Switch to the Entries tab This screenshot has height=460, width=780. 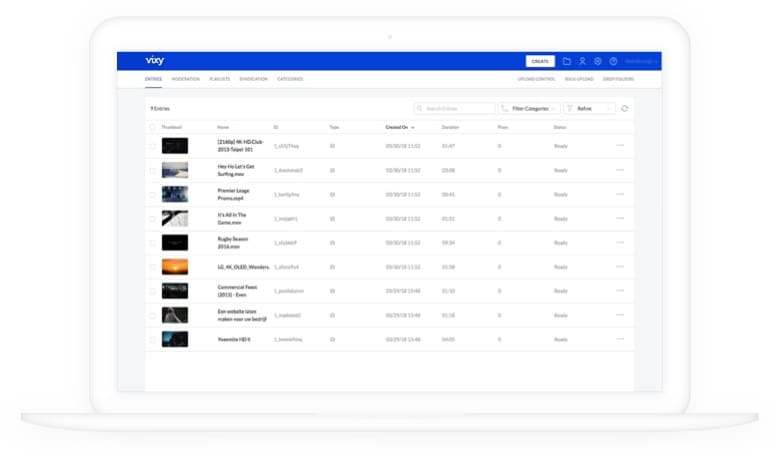click(x=153, y=79)
